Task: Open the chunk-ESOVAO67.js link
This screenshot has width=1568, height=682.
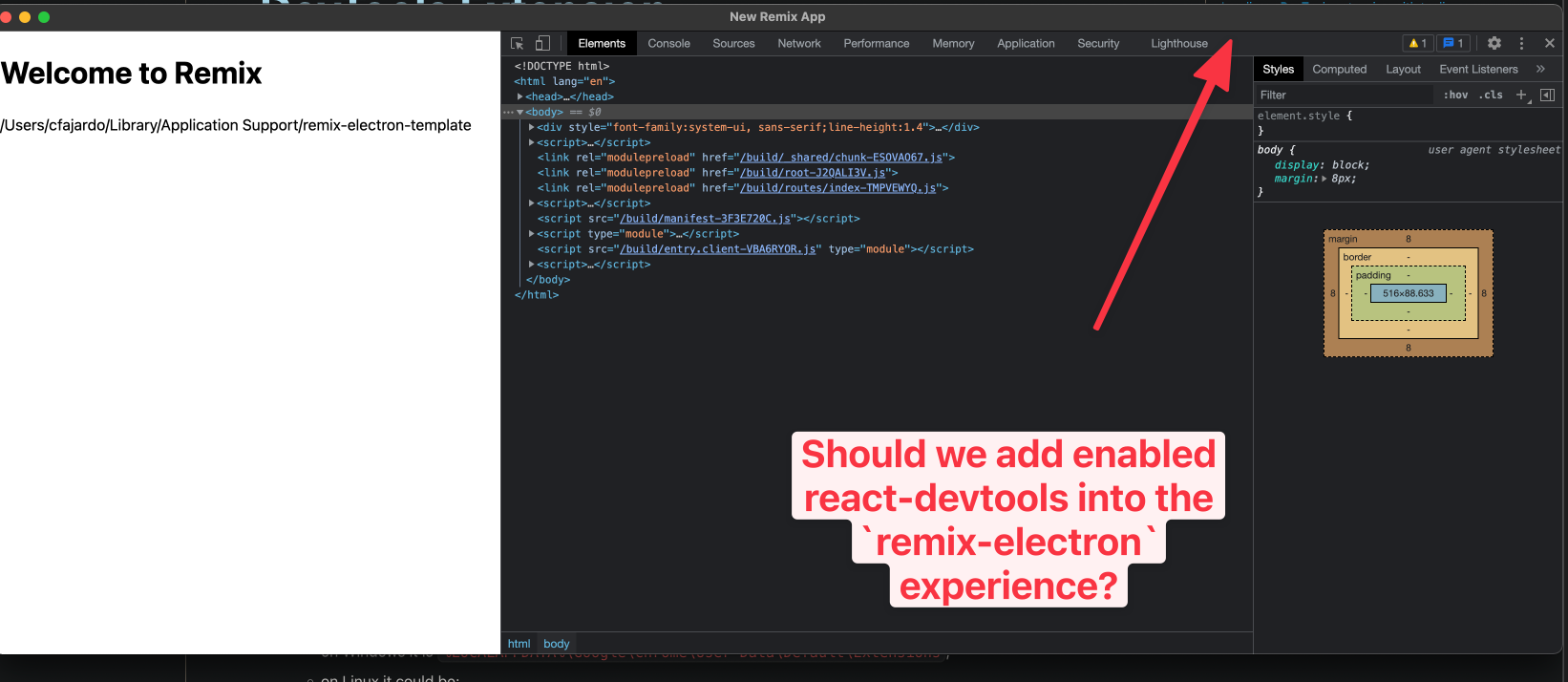Action: tap(841, 158)
